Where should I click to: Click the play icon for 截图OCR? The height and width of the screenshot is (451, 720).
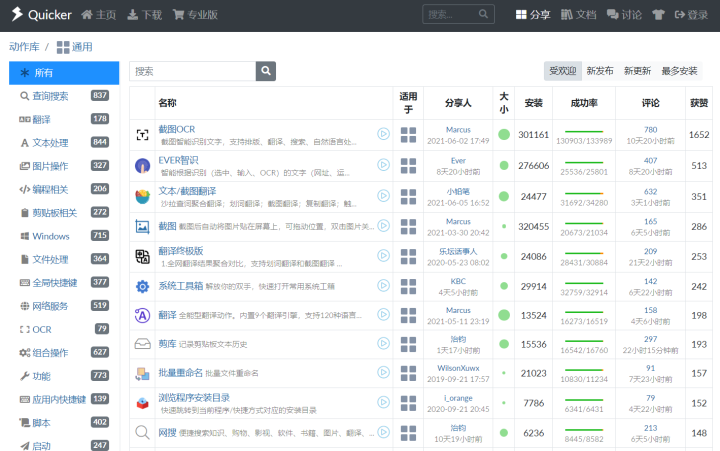383,134
